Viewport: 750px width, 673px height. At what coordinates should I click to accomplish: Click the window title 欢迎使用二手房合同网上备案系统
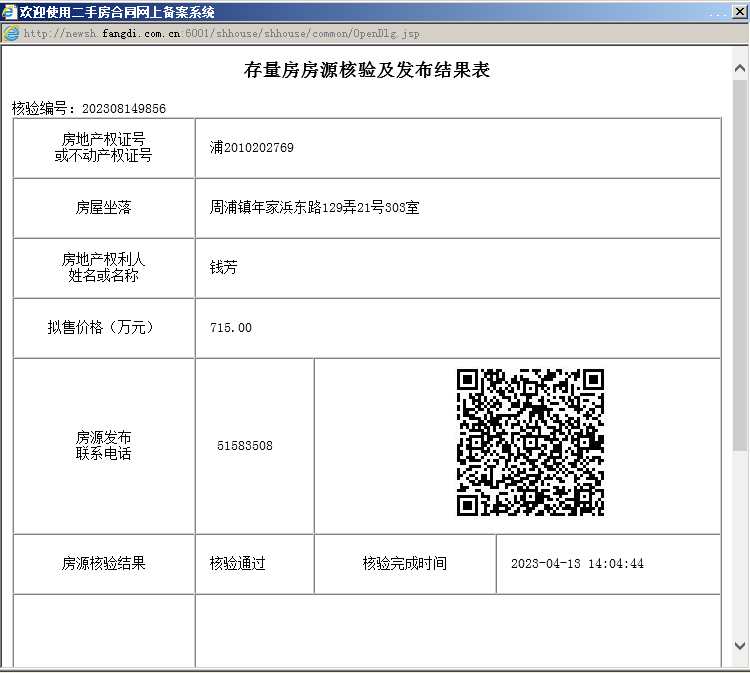point(117,12)
